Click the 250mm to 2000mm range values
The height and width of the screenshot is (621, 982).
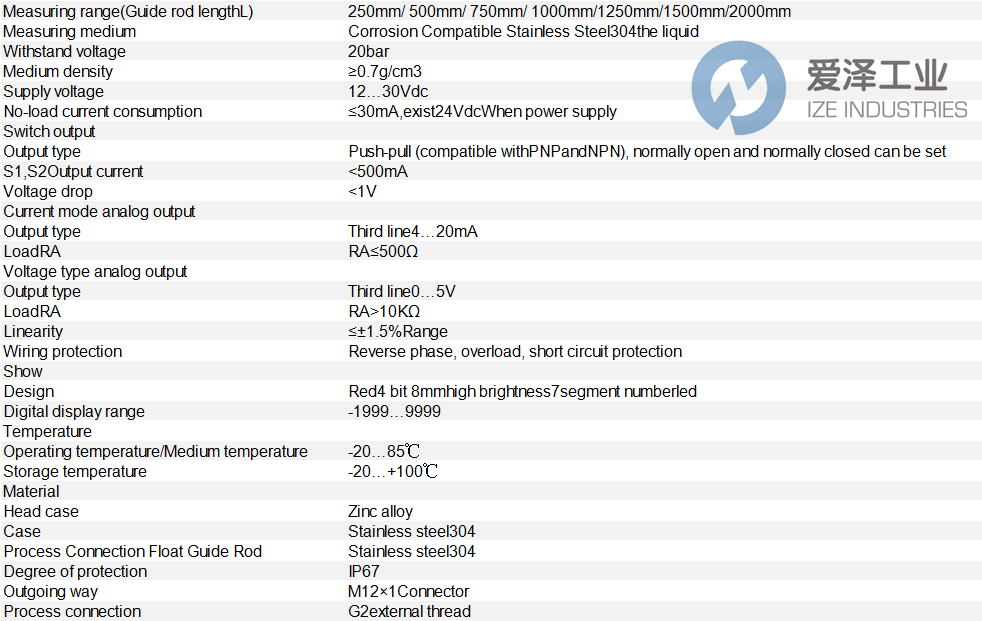[x=569, y=12]
